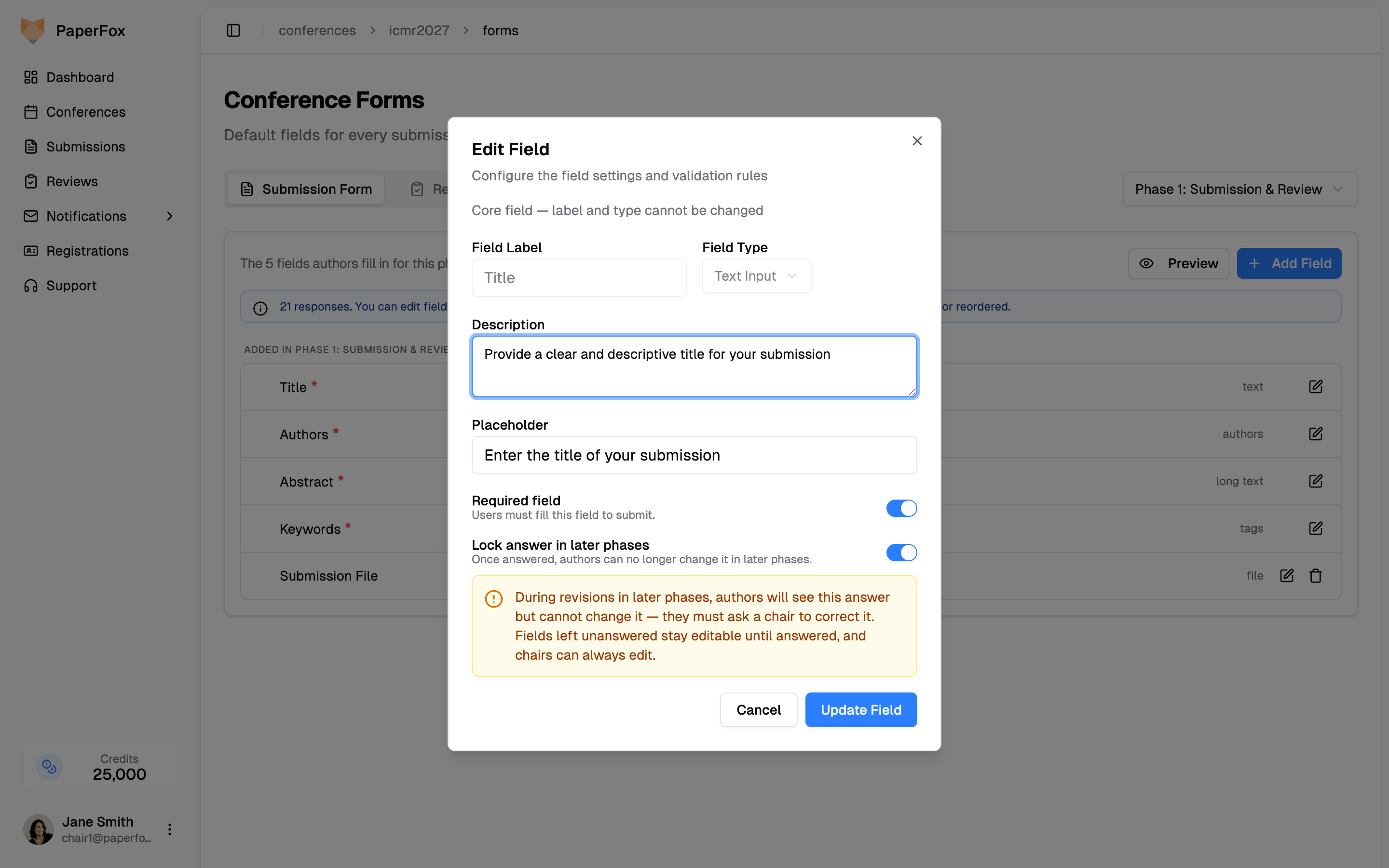This screenshot has width=1389, height=868.
Task: Delete the Submission File field trash icon
Action: [x=1316, y=576]
